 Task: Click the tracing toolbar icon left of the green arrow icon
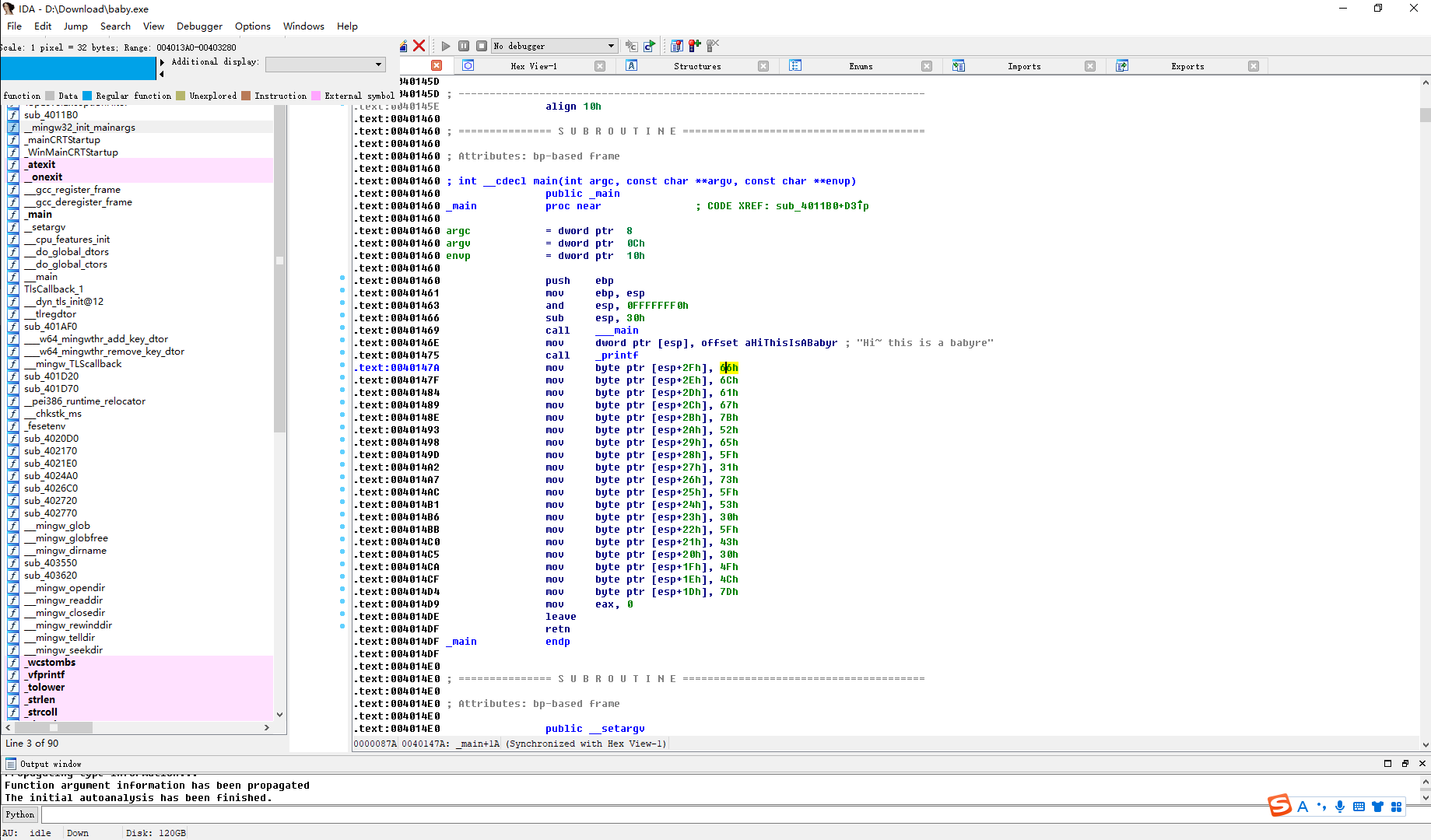[x=631, y=46]
